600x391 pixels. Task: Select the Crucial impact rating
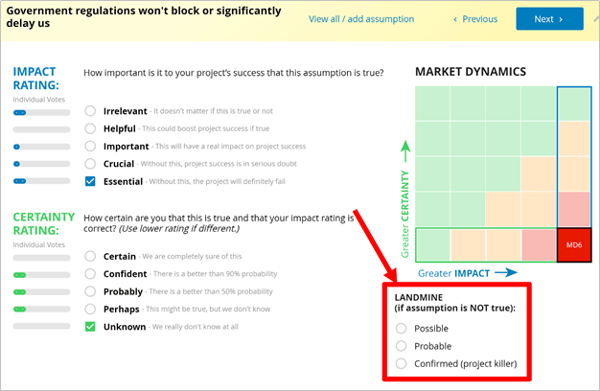click(90, 164)
